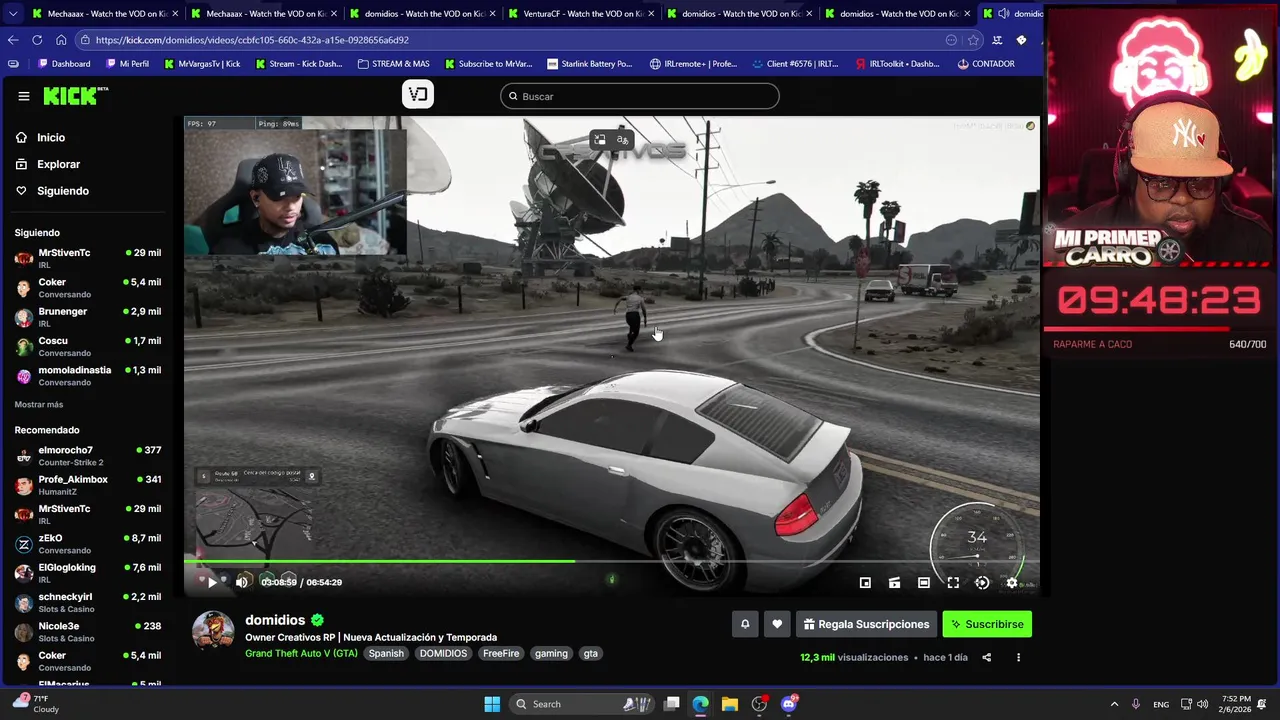Open the Starlink Battery bookmark
This screenshot has width=1280, height=720.
pyautogui.click(x=590, y=64)
